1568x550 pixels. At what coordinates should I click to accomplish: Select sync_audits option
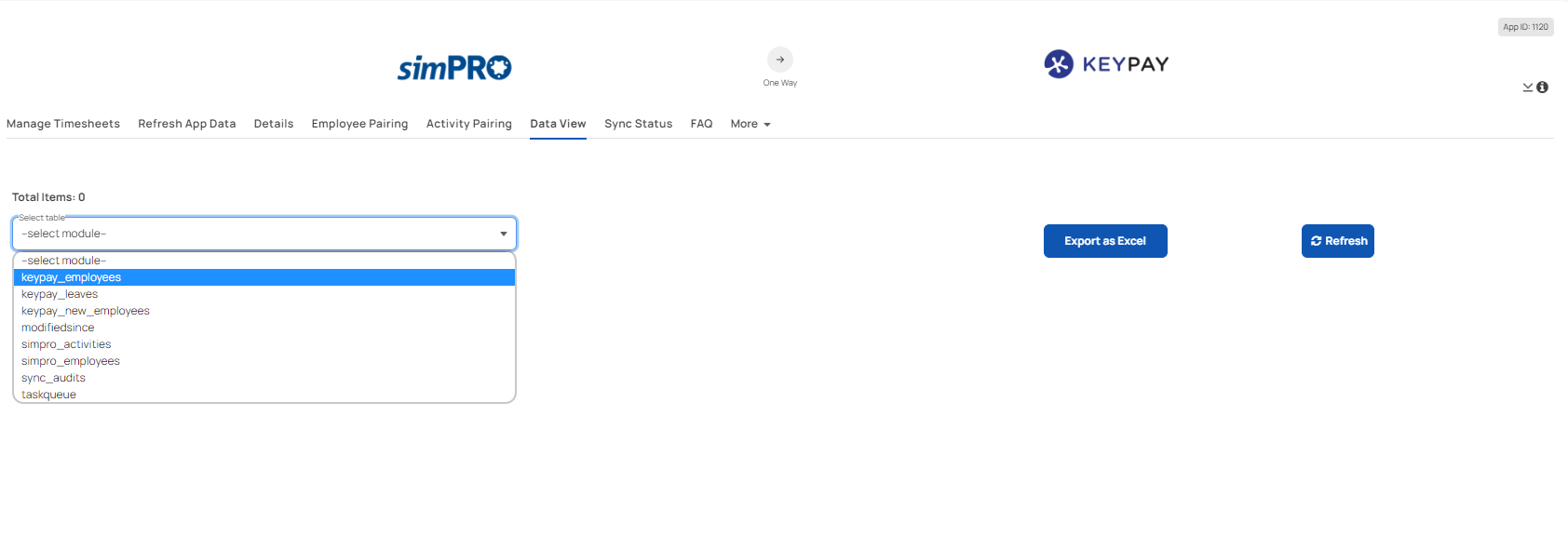click(x=264, y=378)
